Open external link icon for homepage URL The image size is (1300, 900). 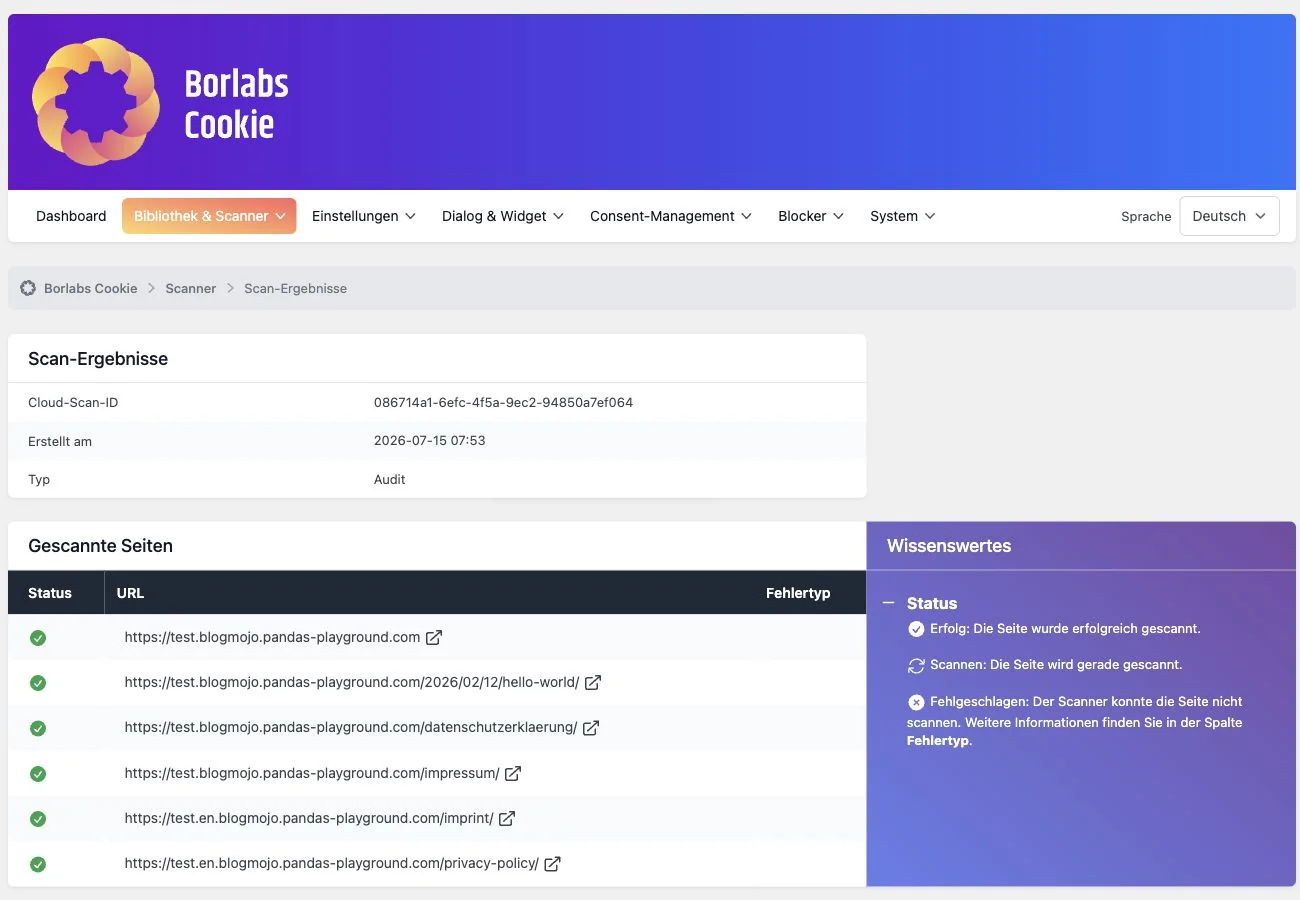434,637
